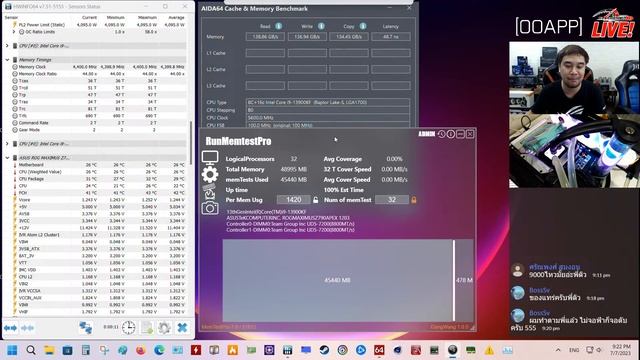Viewport: 640px width, 360px height.
Task: Open Windows taskbar search
Action: [x=31, y=350]
